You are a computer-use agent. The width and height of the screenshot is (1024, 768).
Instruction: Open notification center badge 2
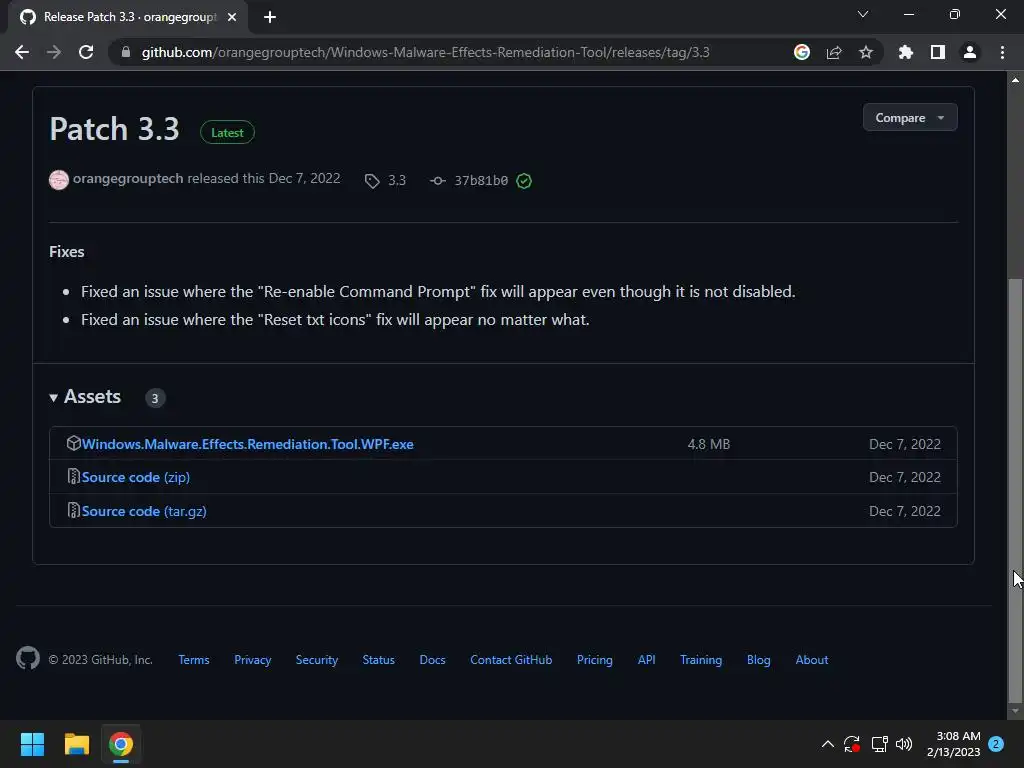pyautogui.click(x=996, y=744)
